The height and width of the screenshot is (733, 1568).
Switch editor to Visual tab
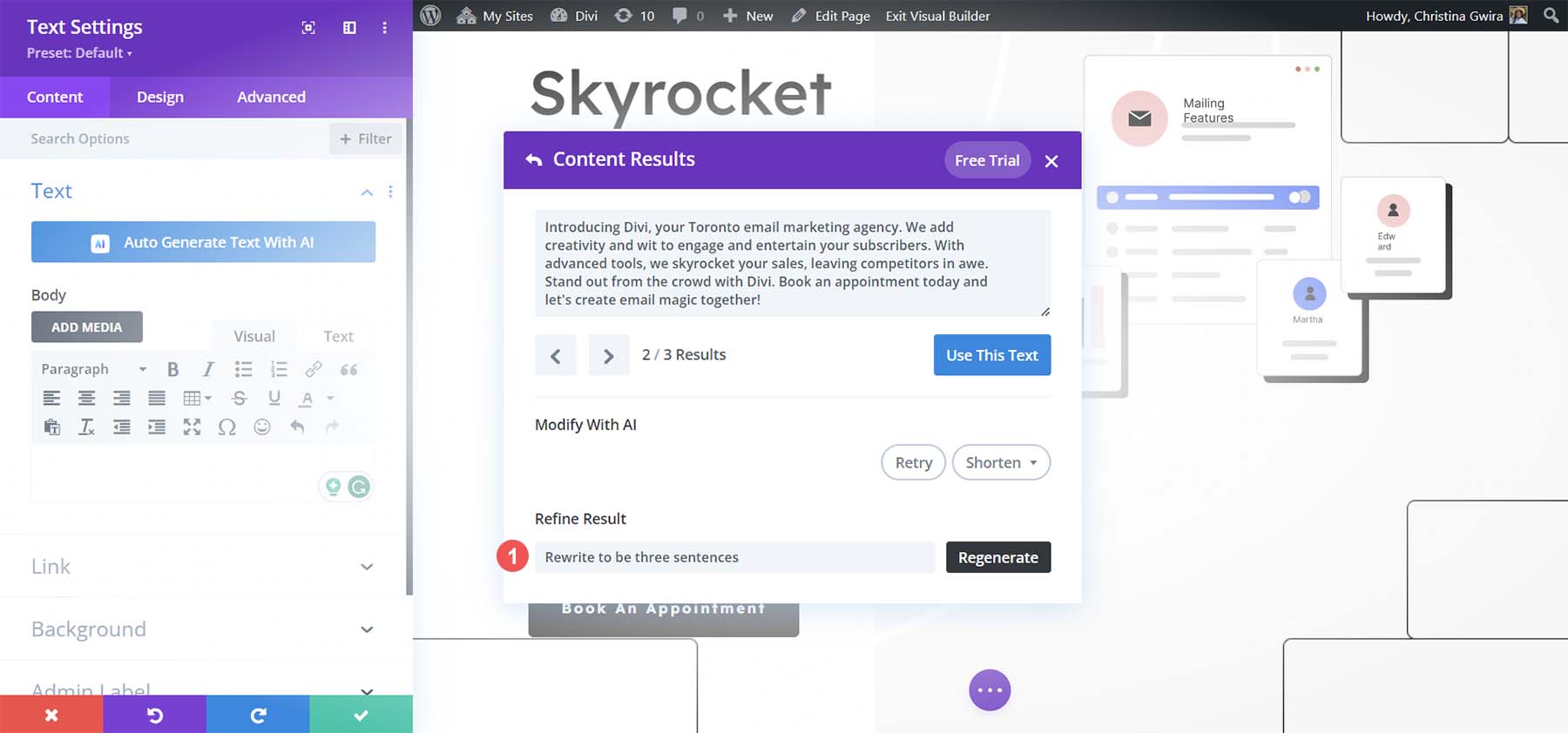pyautogui.click(x=254, y=336)
